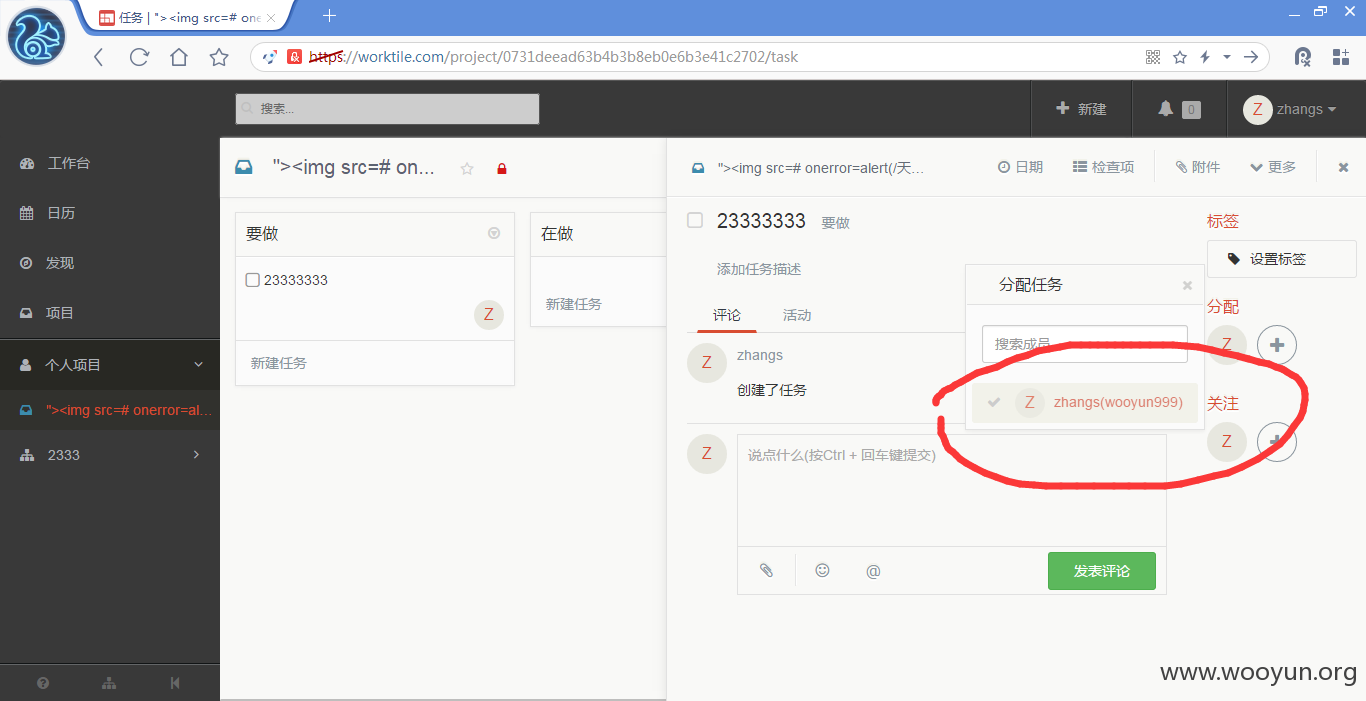Click the lightning speed mode icon
Image resolution: width=1366 pixels, height=701 pixels.
coord(1205,57)
